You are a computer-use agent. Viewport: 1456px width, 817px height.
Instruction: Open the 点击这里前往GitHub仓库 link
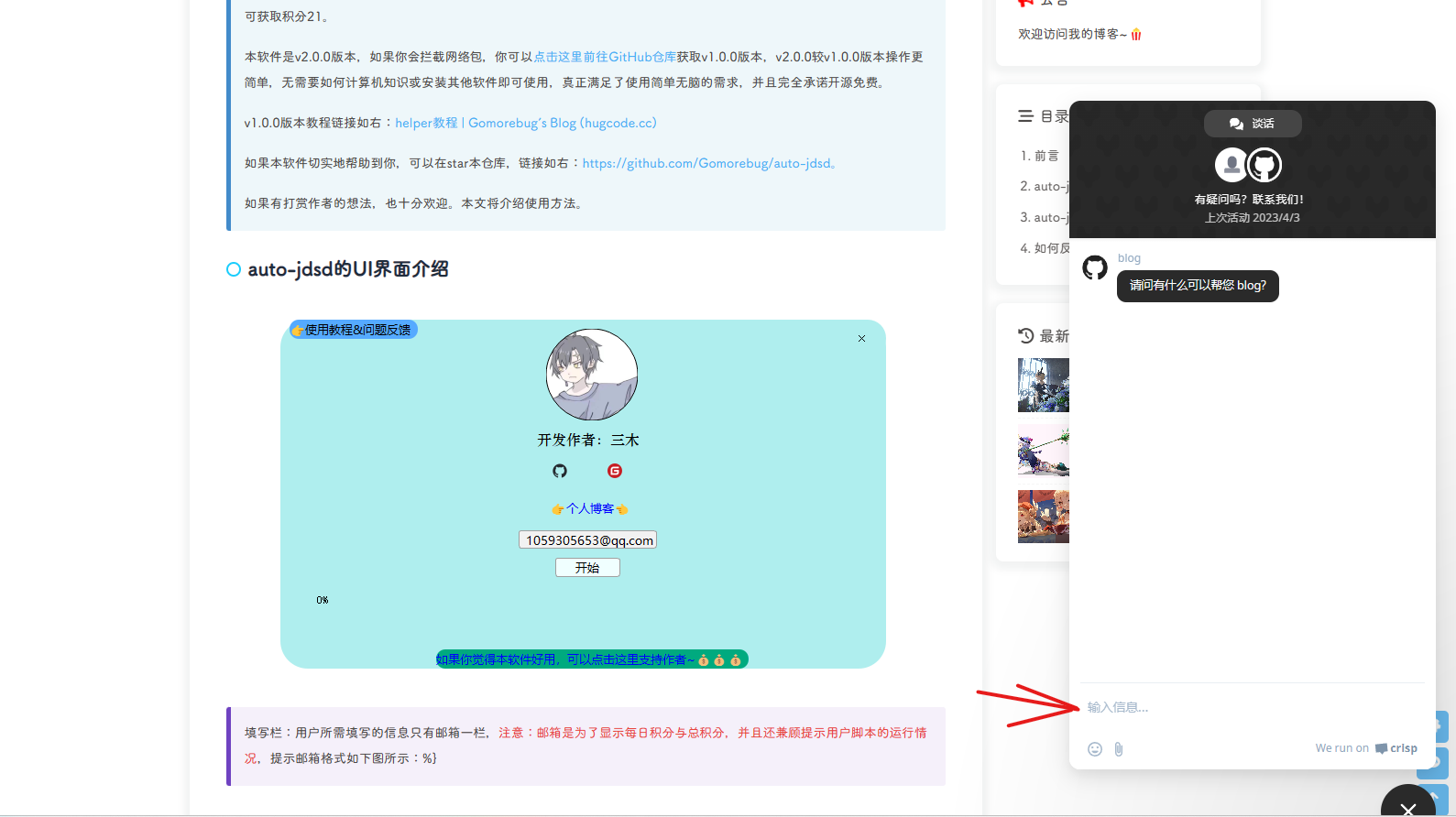pyautogui.click(x=605, y=57)
